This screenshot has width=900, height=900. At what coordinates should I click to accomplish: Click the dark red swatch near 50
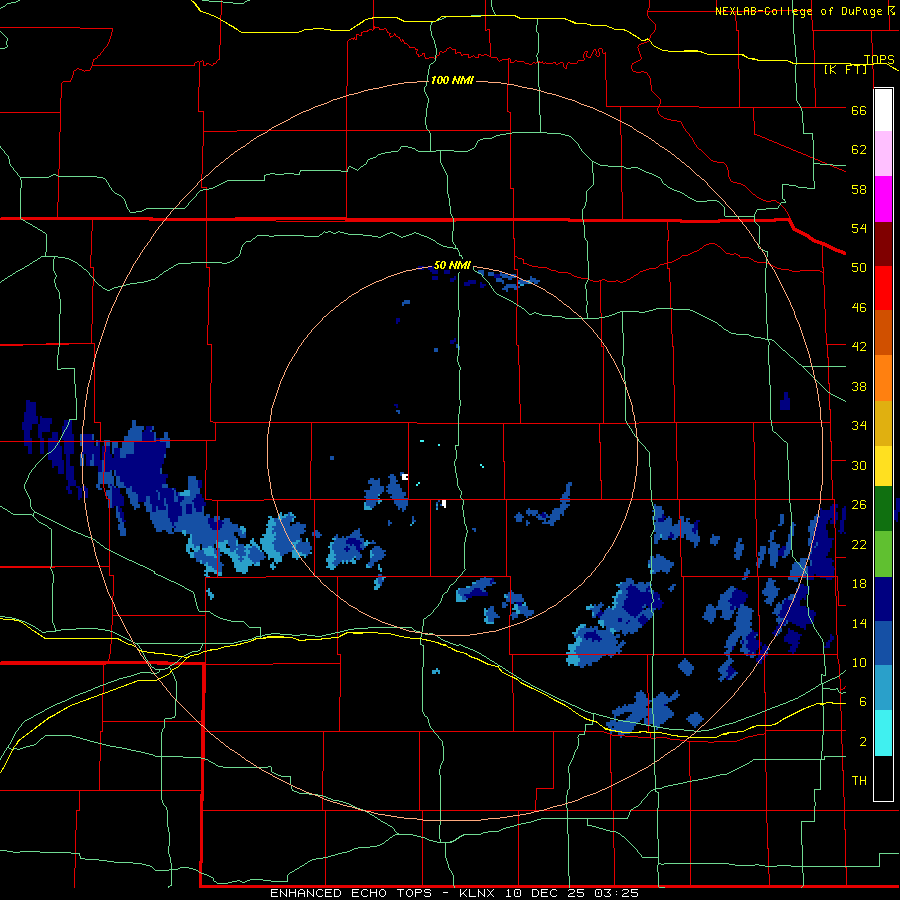(883, 244)
